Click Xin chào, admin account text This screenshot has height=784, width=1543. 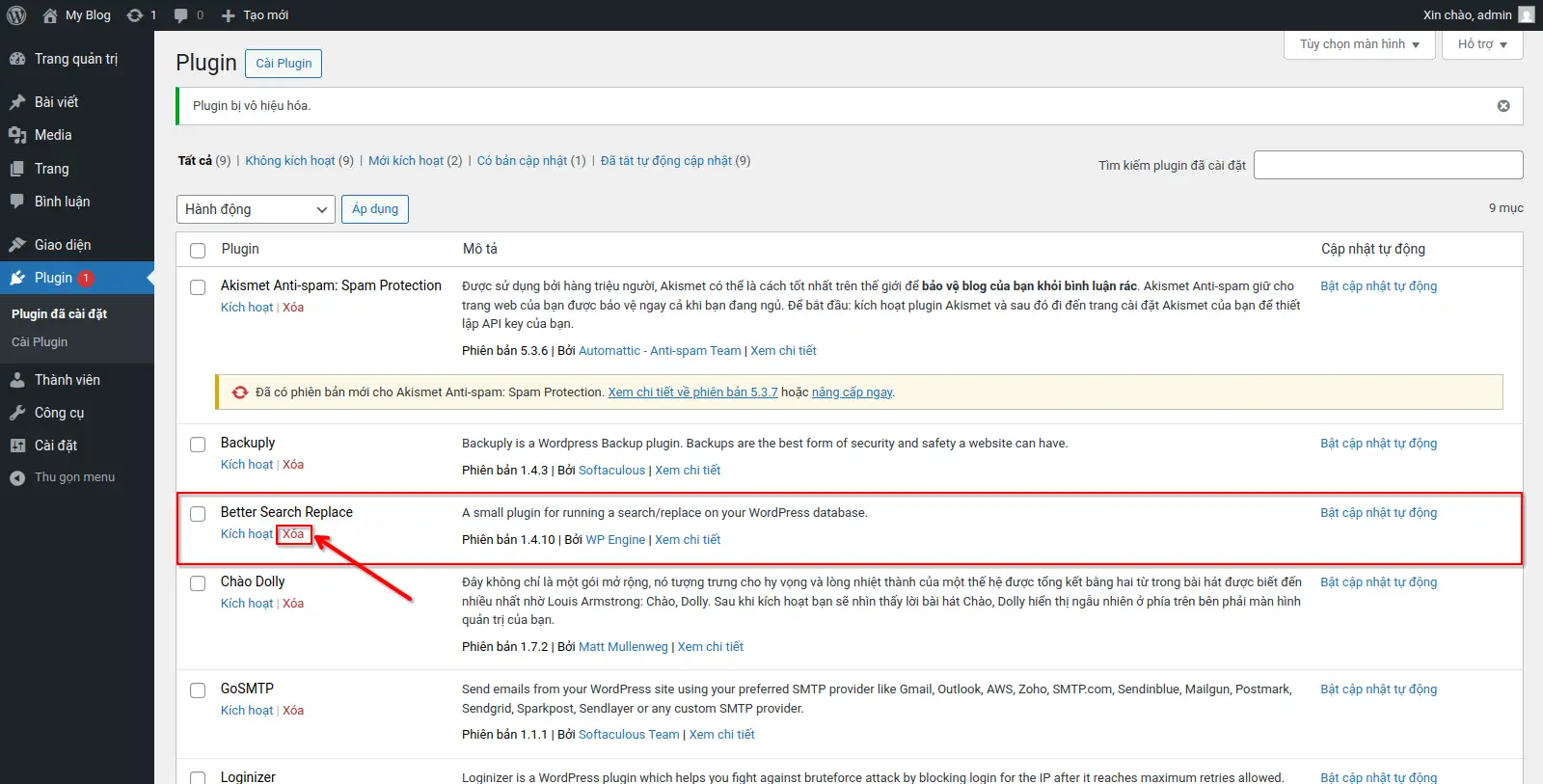point(1467,15)
